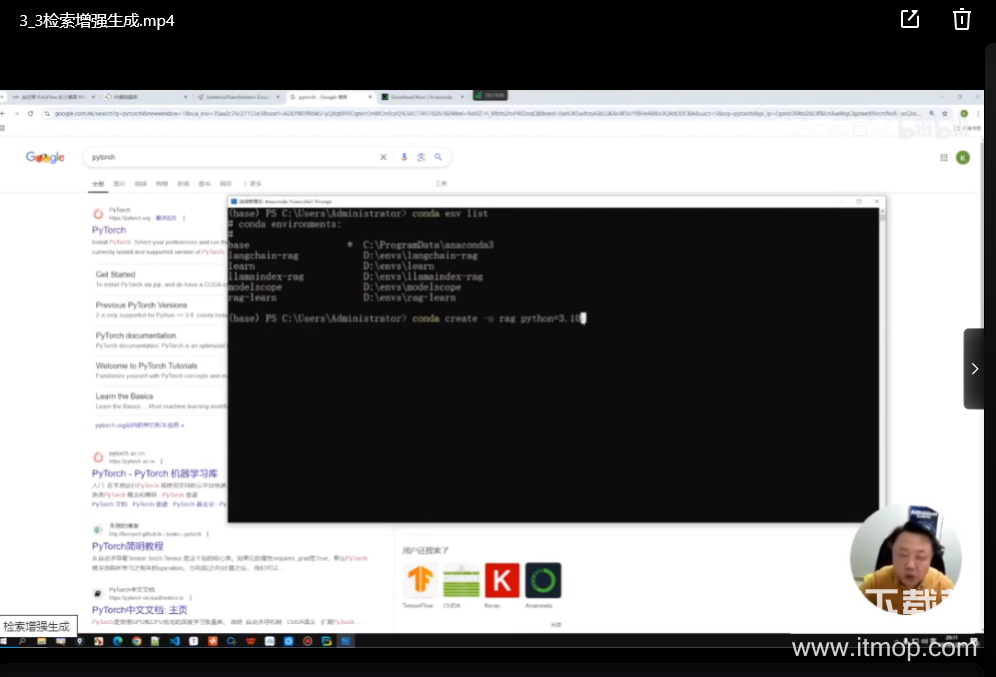The image size is (996, 677).
Task: Open 'Welcome to PyTorch Tutorials' sitelink
Action: 147,366
